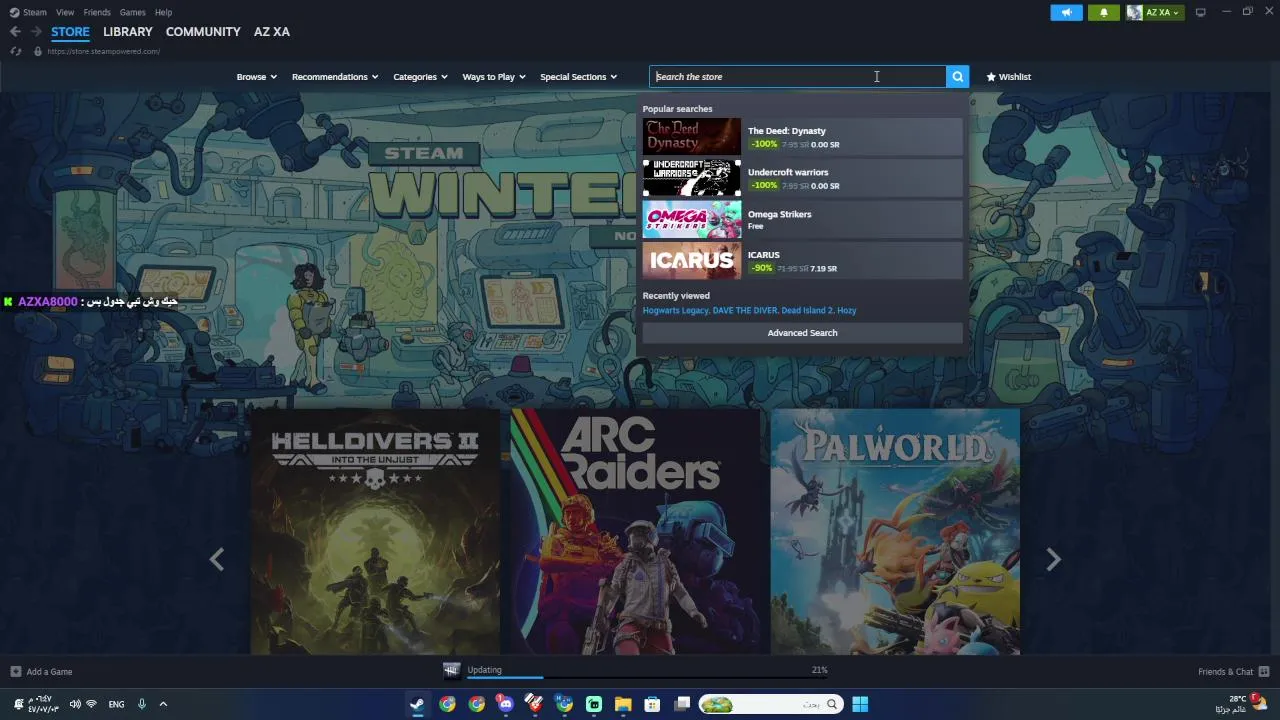This screenshot has height=720, width=1280.
Task: Select the Undercroft warriors search result
Action: click(802, 178)
